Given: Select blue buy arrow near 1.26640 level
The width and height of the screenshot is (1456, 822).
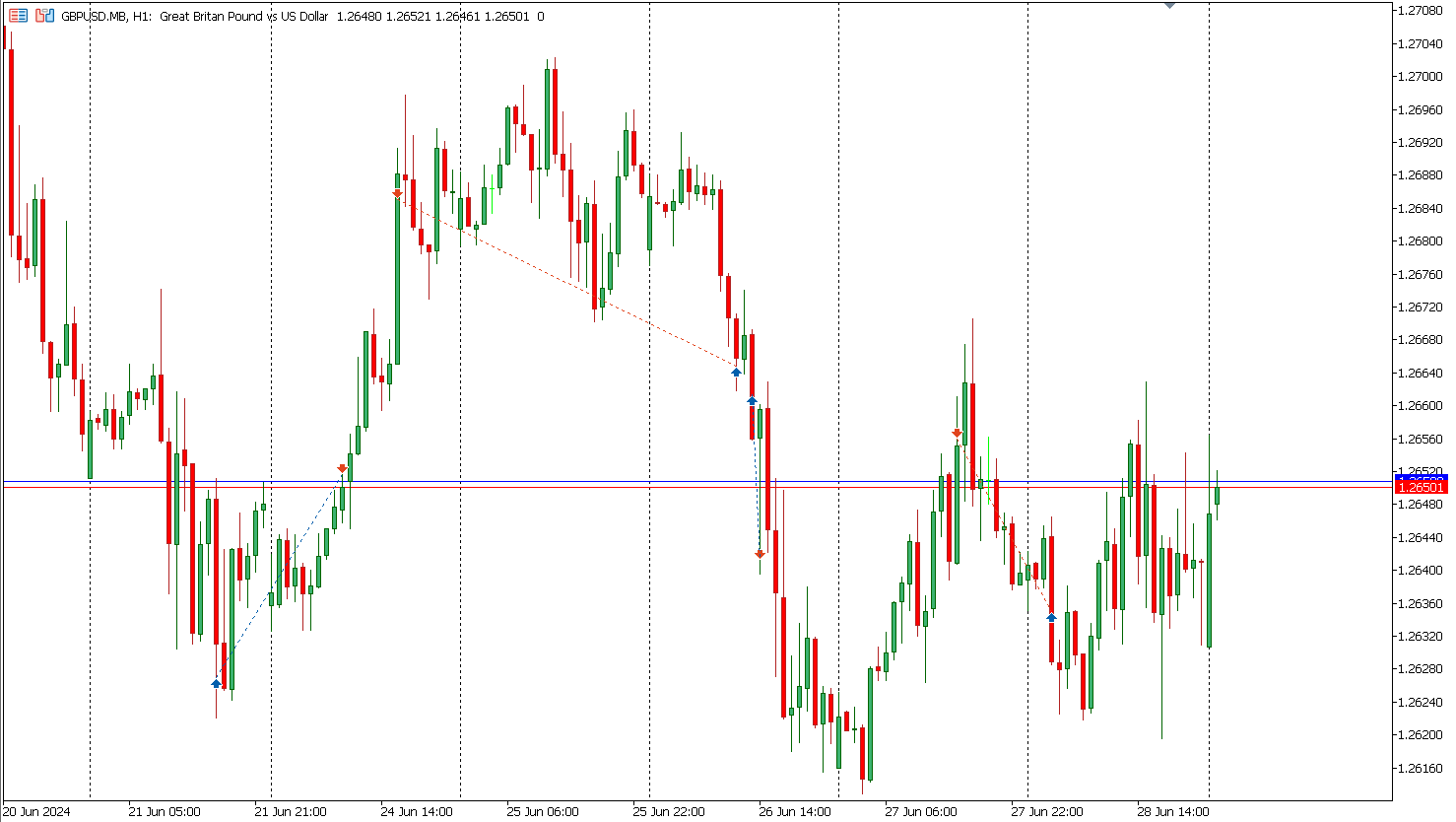Looking at the screenshot, I should 736,372.
